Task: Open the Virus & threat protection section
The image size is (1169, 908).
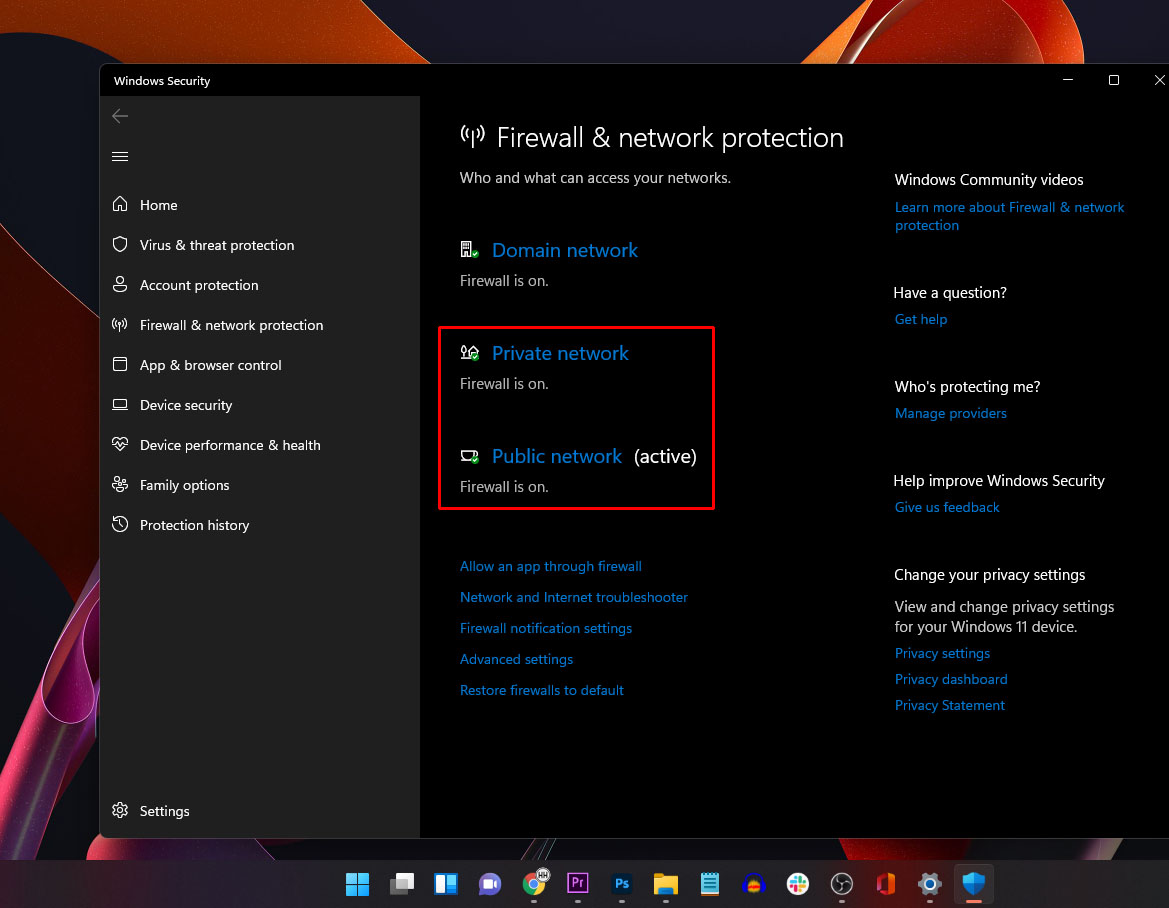Action: [x=216, y=245]
